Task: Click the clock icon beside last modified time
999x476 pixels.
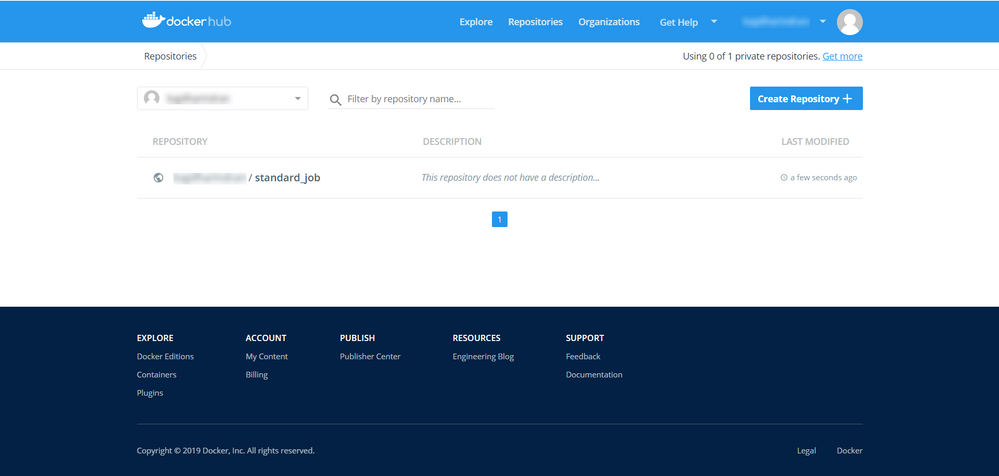Action: coord(783,178)
